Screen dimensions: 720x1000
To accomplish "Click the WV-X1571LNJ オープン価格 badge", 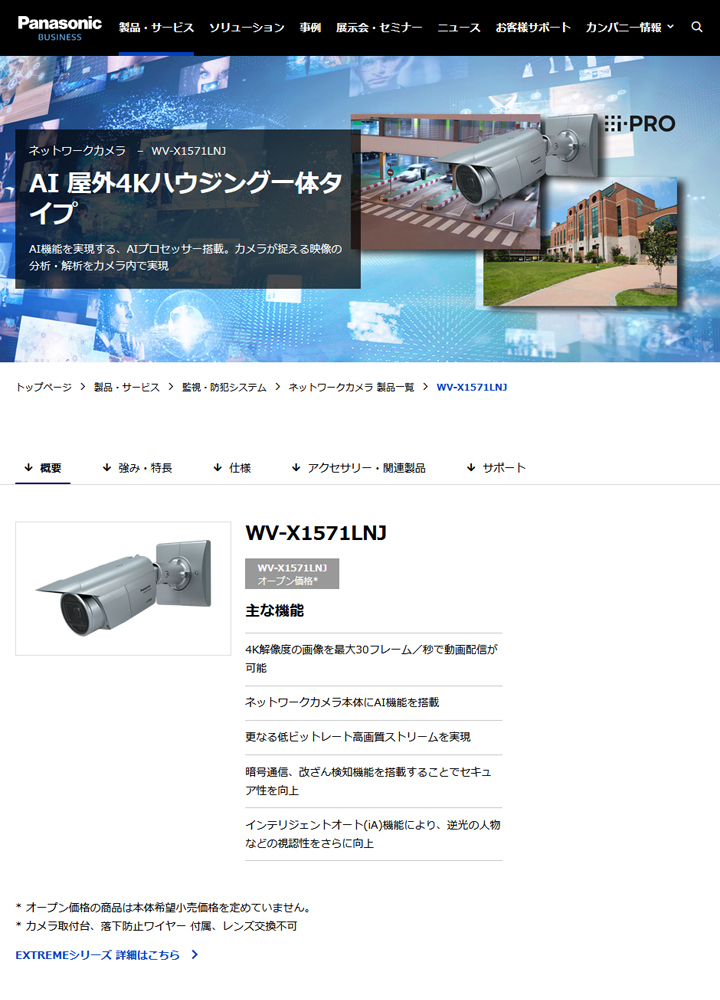I will [292, 574].
